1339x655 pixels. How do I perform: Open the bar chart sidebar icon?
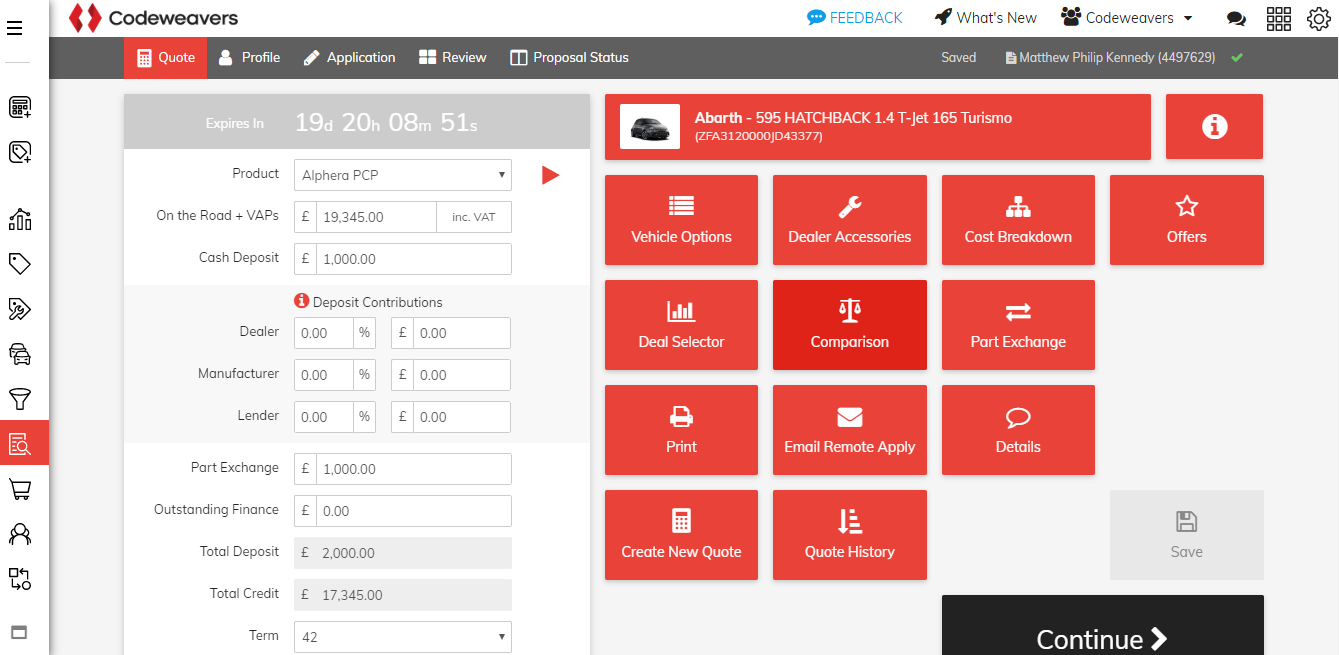pos(20,219)
